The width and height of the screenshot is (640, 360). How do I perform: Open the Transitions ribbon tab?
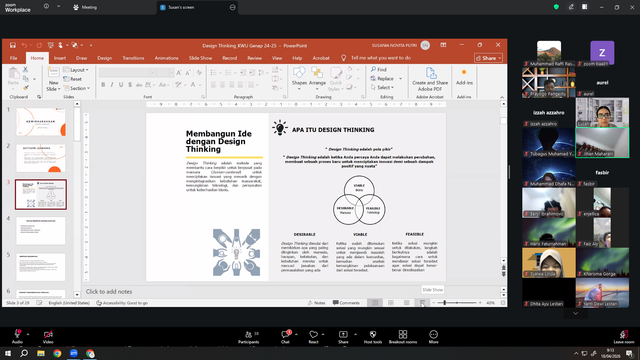point(133,58)
